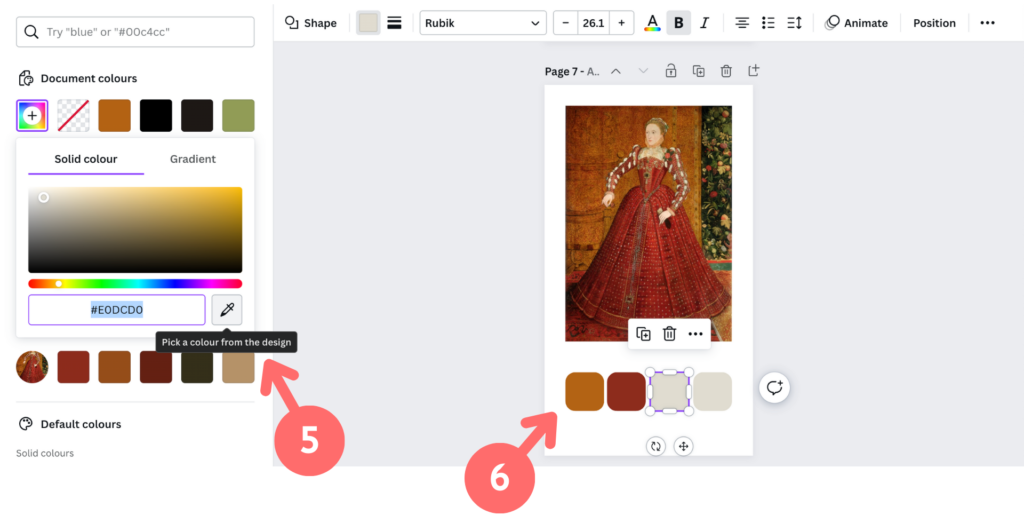Image resolution: width=1024 pixels, height=523 pixels.
Task: Toggle the page lock icon
Action: (670, 71)
